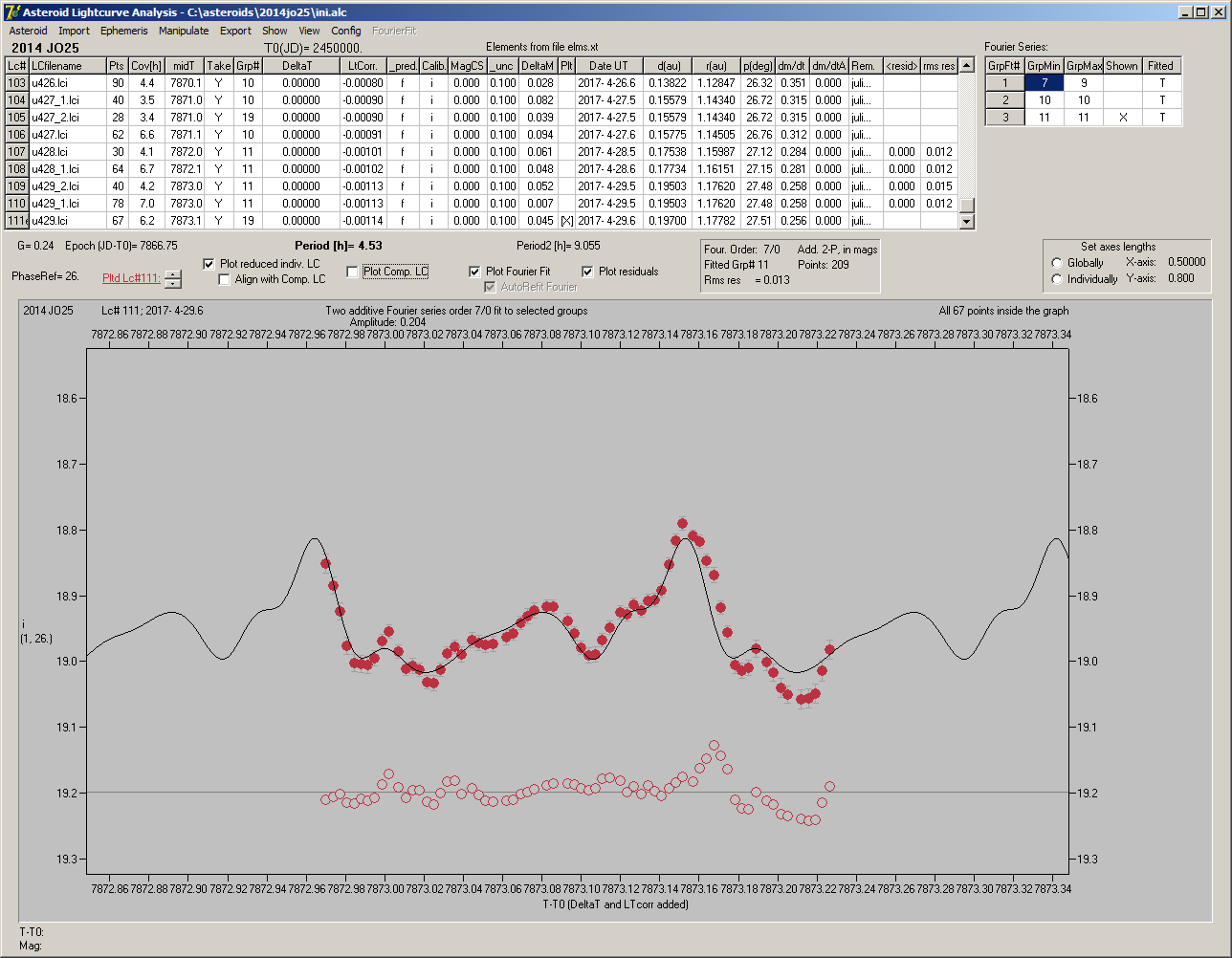The image size is (1232, 958).
Task: Decrement plotted lightcurve number stepper down
Action: click(x=172, y=283)
